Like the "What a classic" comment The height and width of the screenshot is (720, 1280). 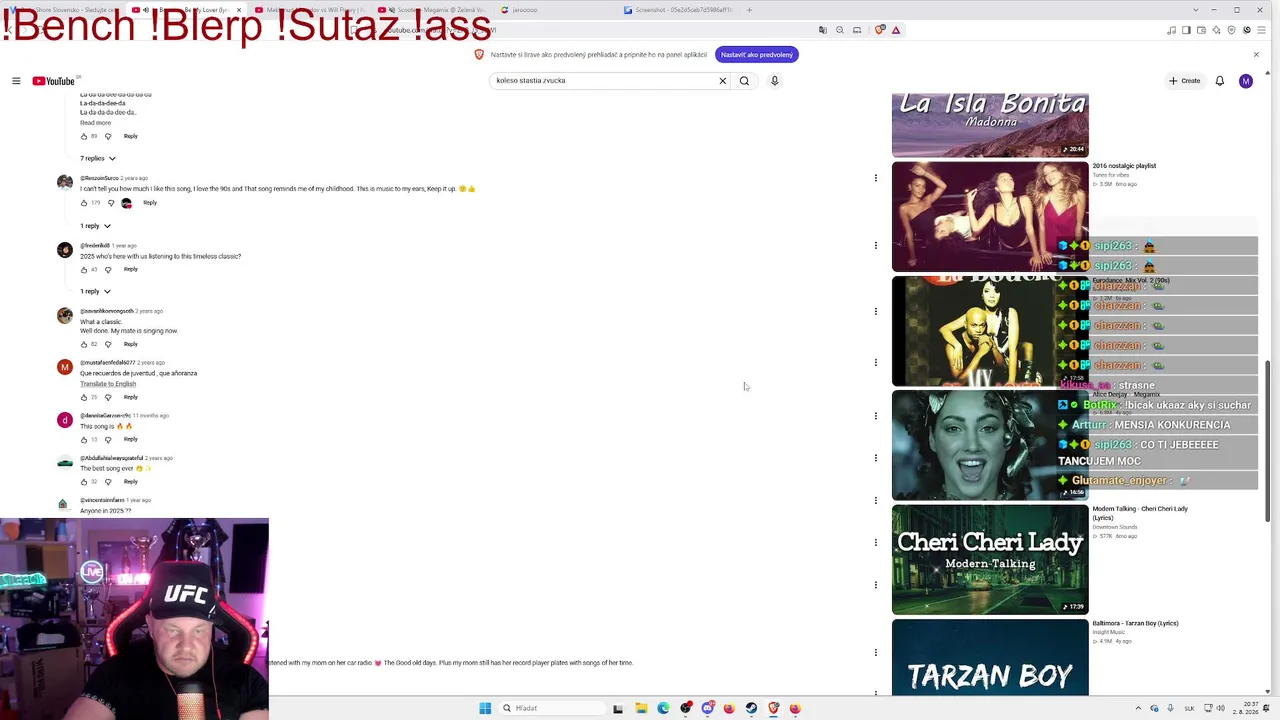coord(84,344)
